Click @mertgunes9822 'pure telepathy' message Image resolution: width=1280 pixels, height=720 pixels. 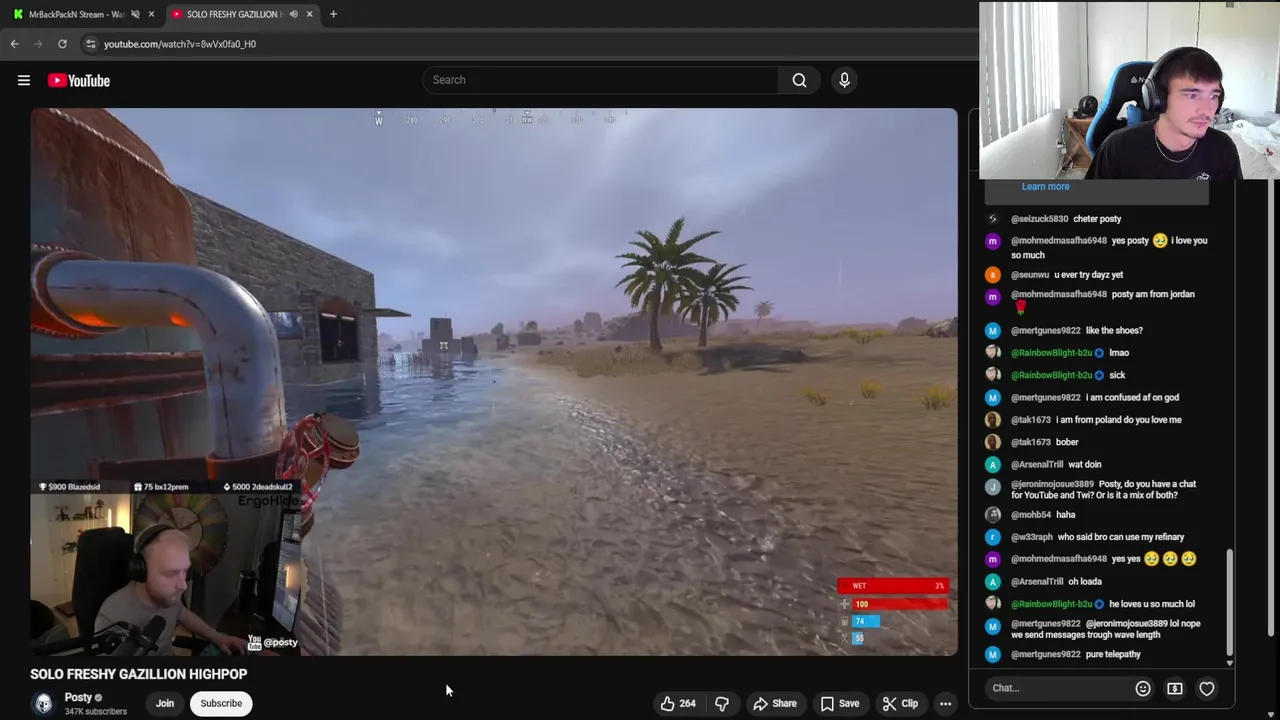click(1113, 655)
